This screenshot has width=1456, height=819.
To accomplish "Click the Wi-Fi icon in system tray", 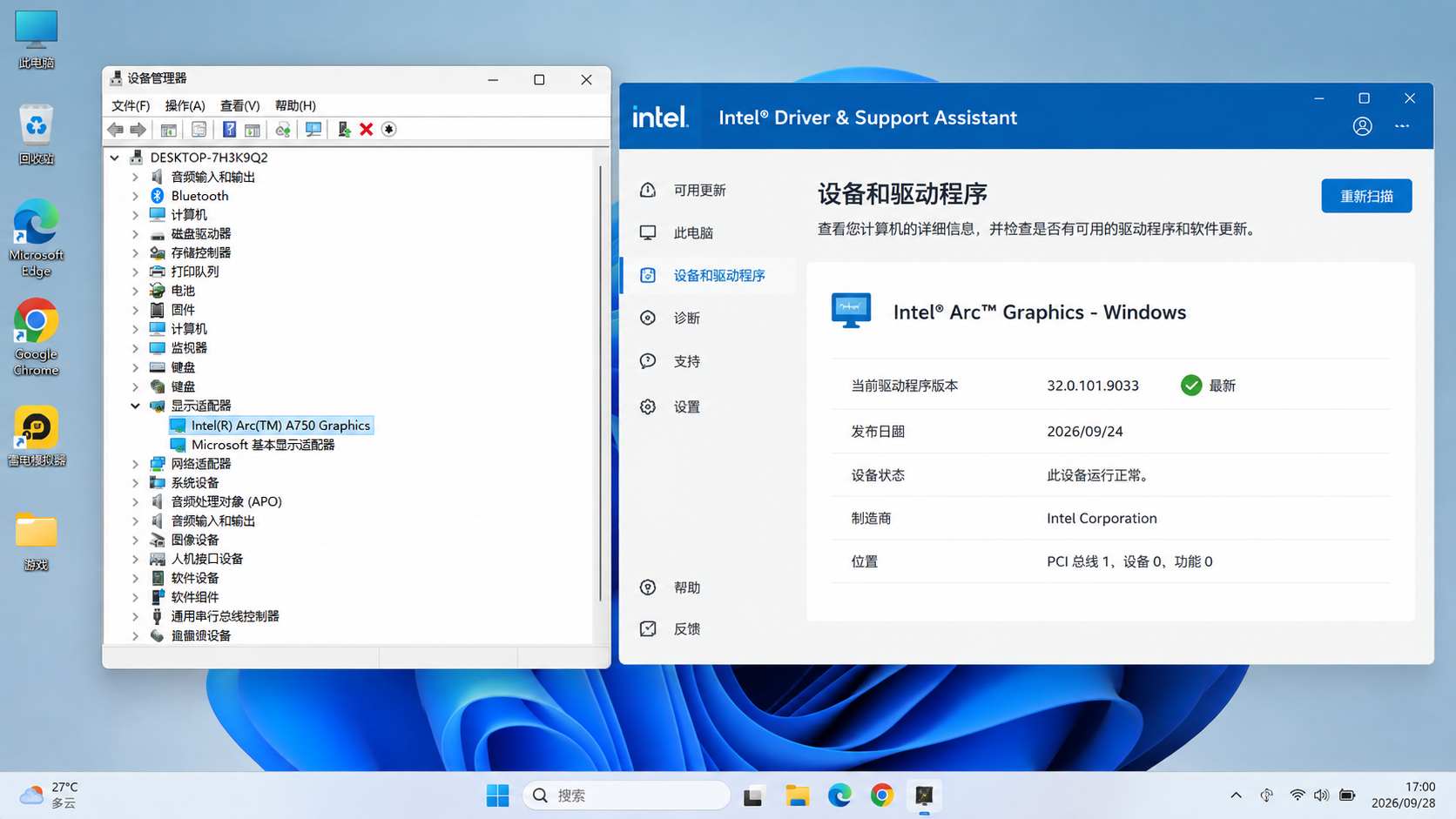I will (1297, 796).
